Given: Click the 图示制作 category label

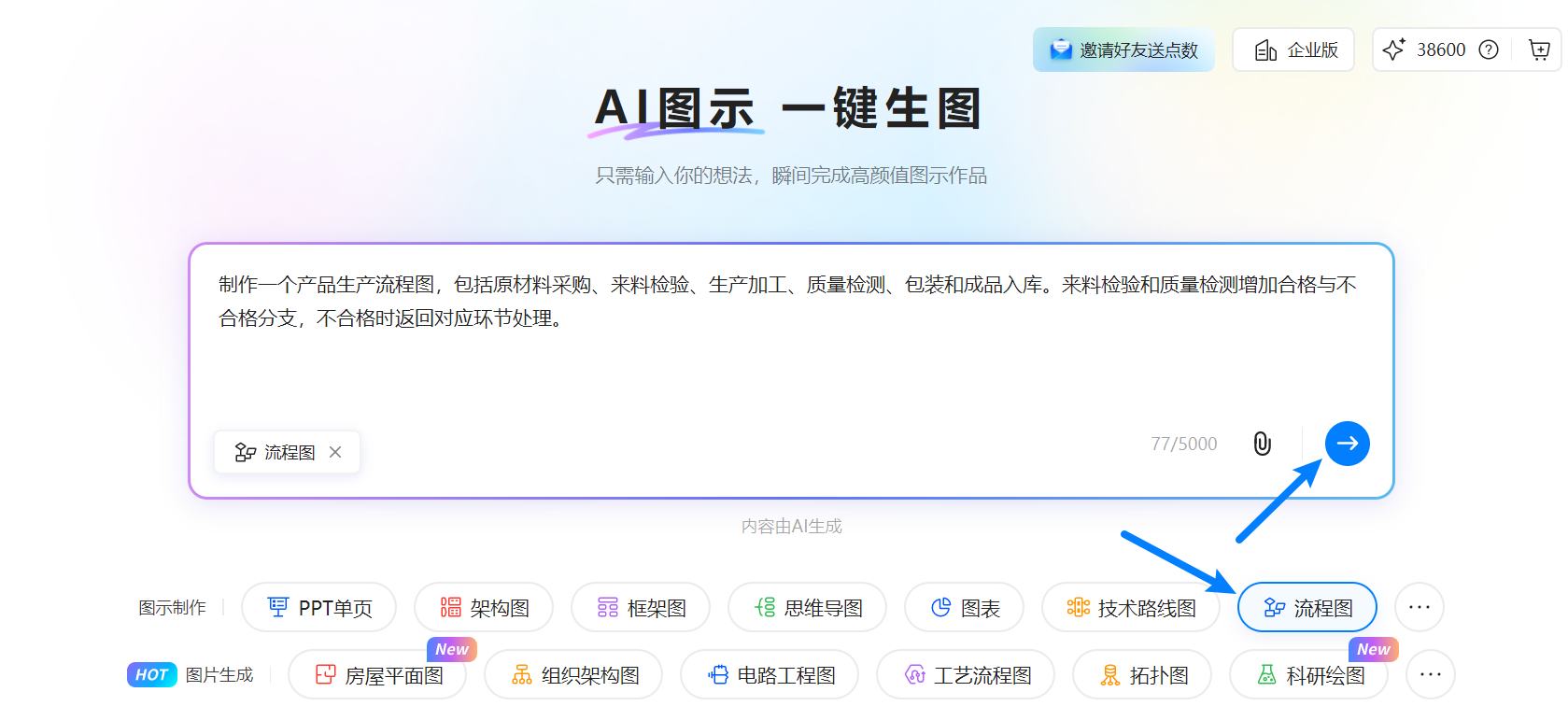Looking at the screenshot, I should 172,608.
